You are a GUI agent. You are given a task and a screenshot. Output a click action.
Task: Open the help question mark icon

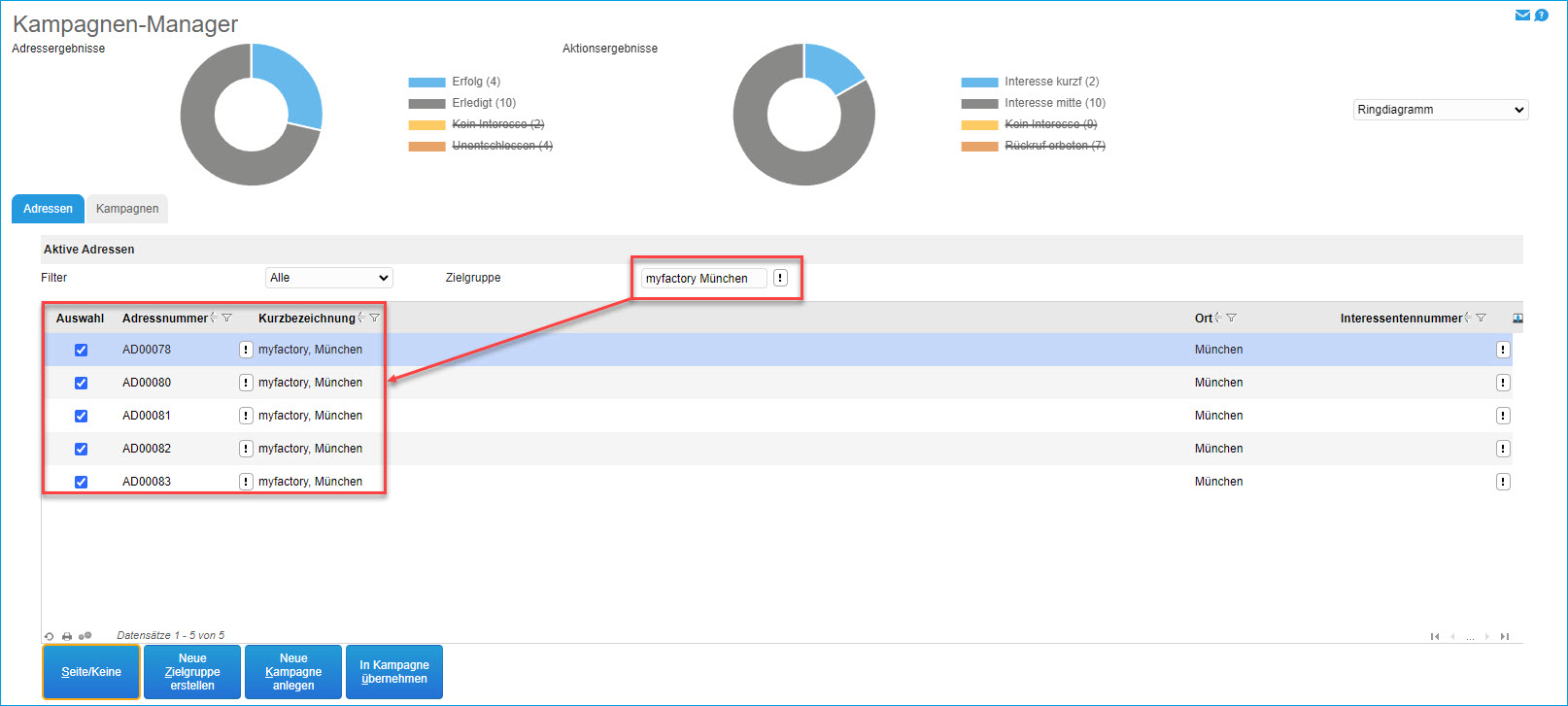[x=1541, y=15]
